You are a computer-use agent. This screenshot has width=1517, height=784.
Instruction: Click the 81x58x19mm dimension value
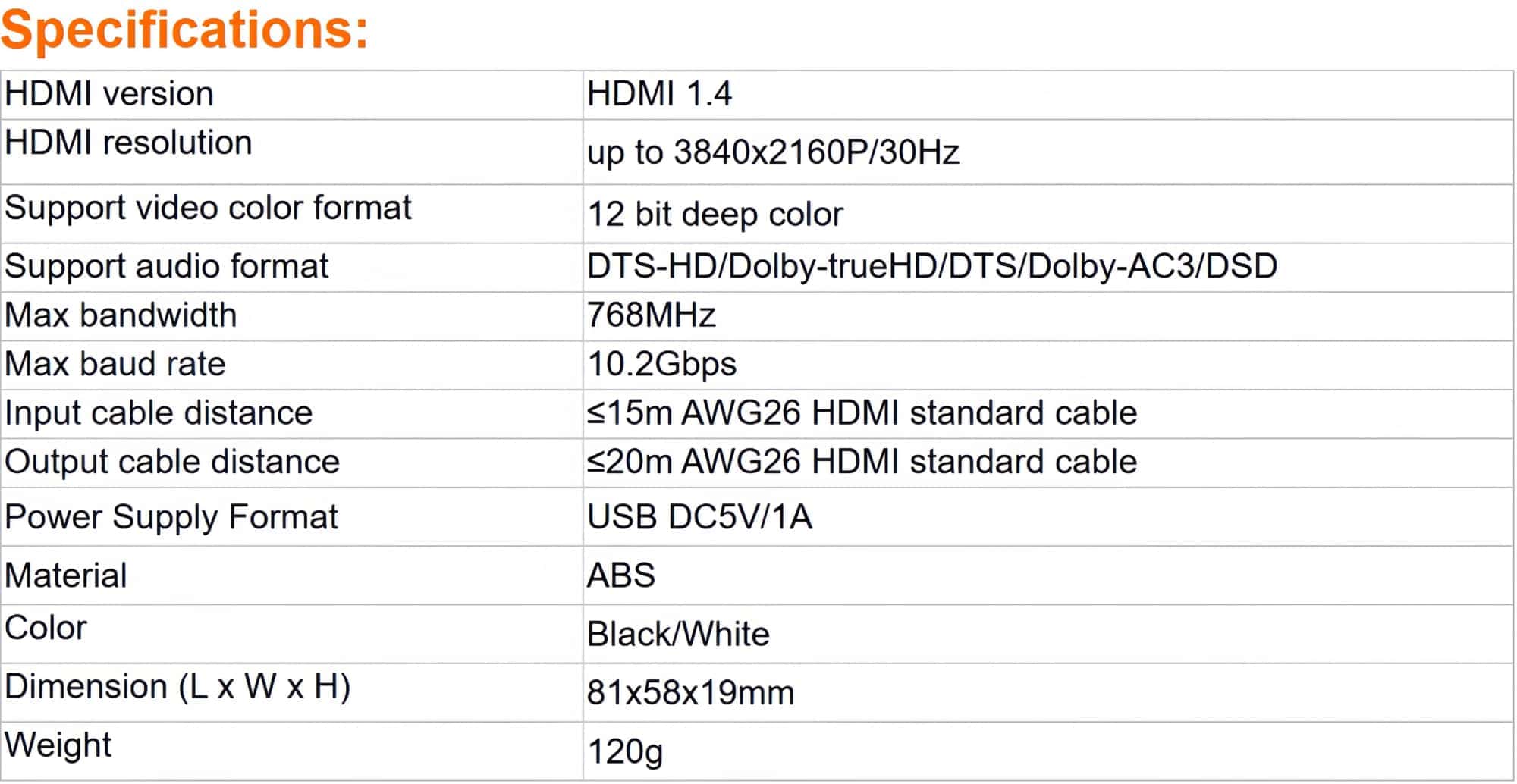tap(690, 693)
